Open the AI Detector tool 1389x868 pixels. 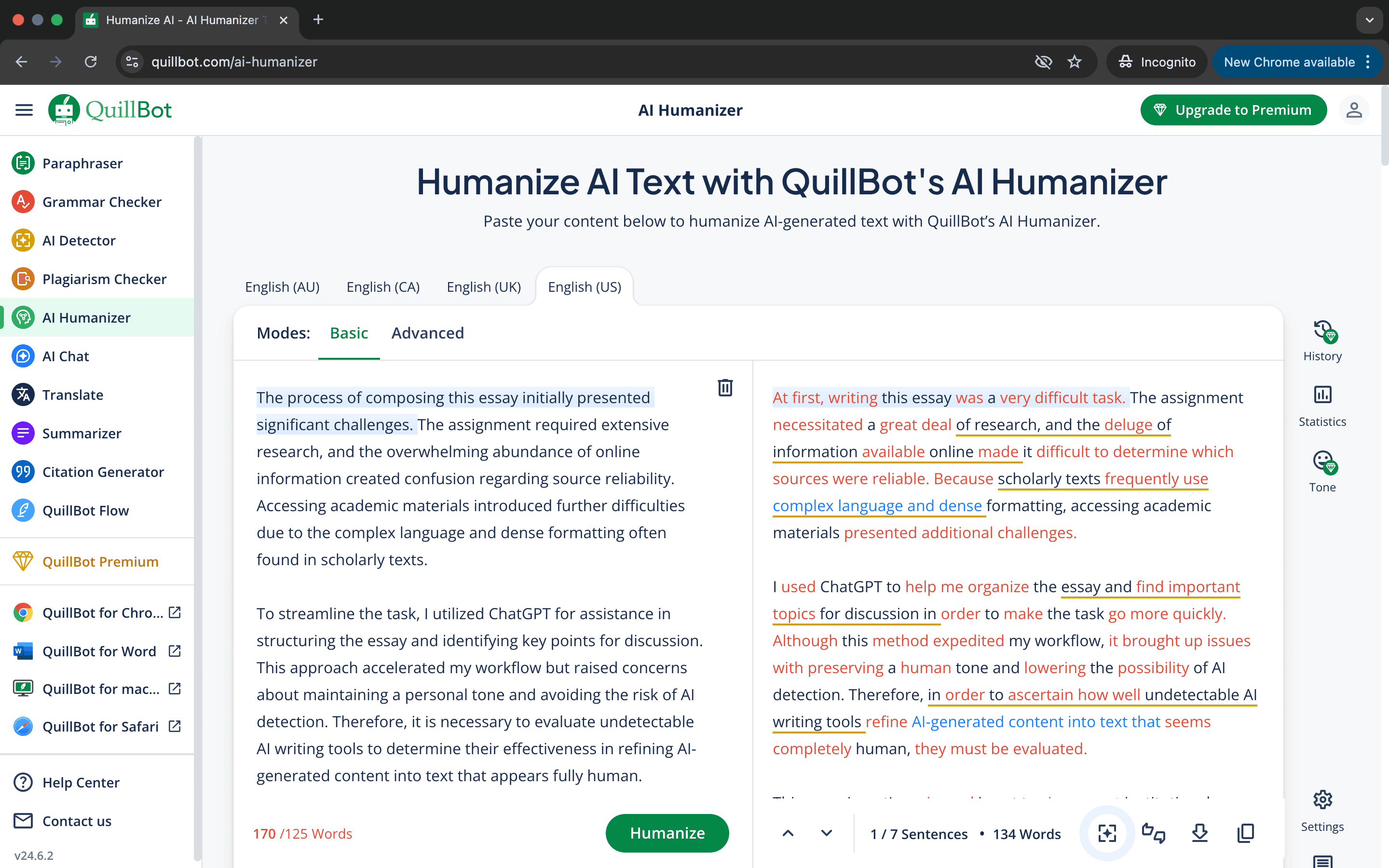(97, 241)
